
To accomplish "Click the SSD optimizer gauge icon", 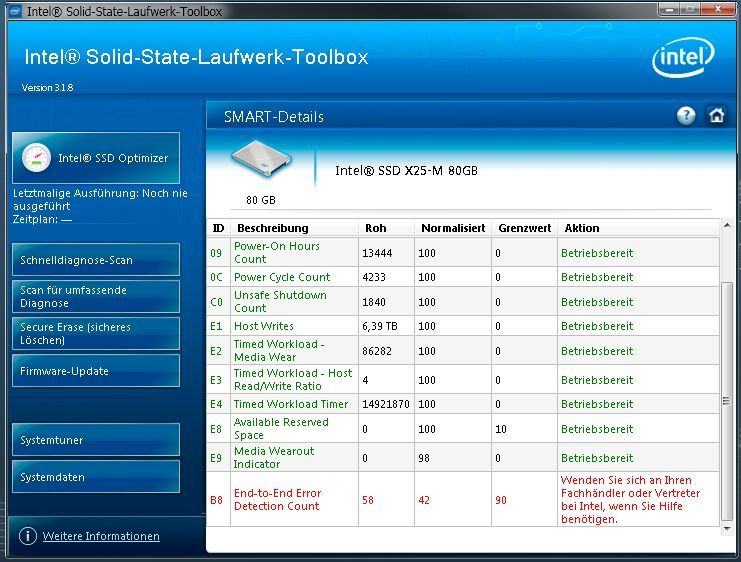I will point(36,158).
